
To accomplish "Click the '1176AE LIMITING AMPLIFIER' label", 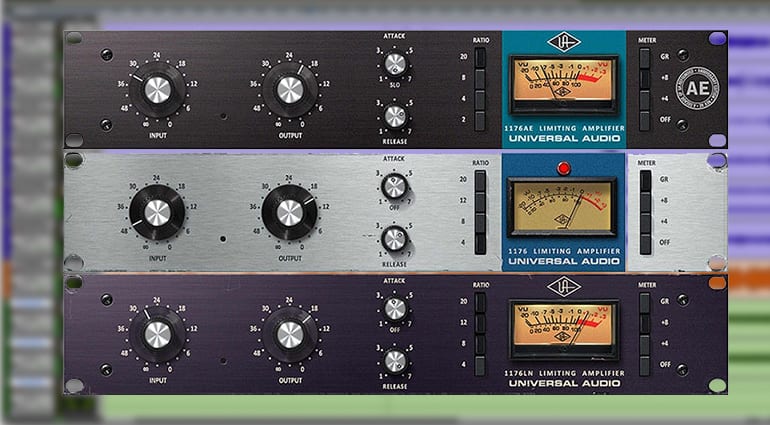I will click(x=564, y=128).
